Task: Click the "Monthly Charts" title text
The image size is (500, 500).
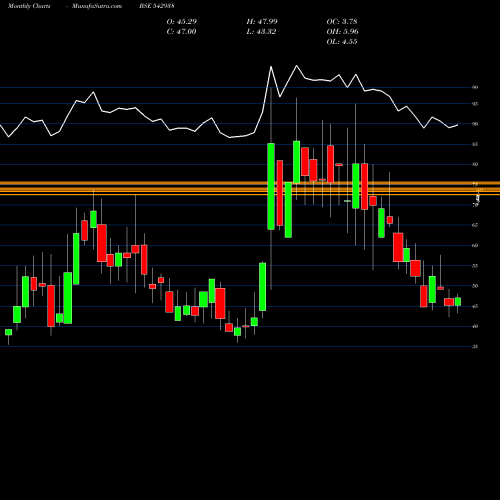Action: [x=29, y=6]
